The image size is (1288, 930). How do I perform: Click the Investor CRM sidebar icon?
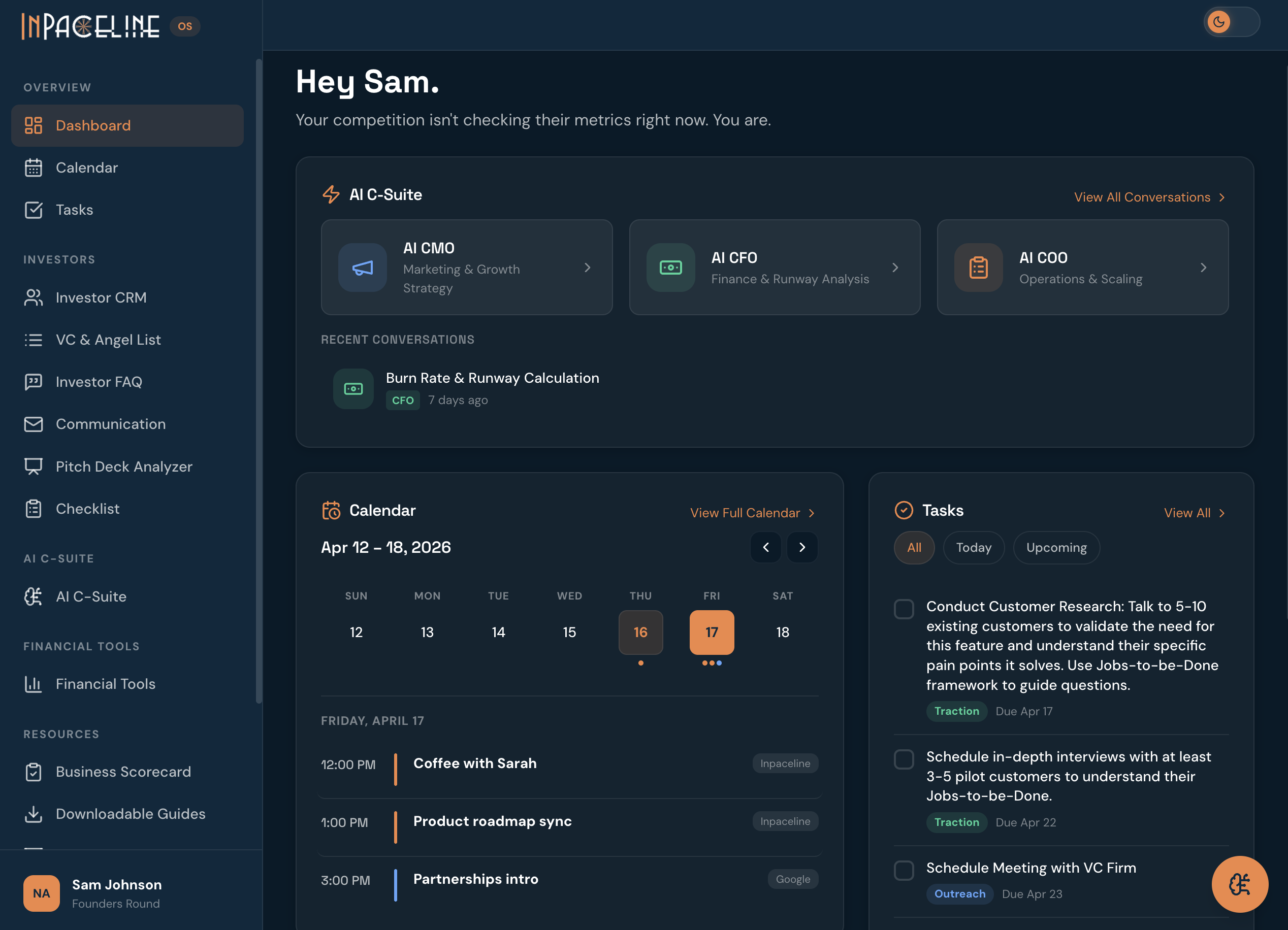(34, 297)
